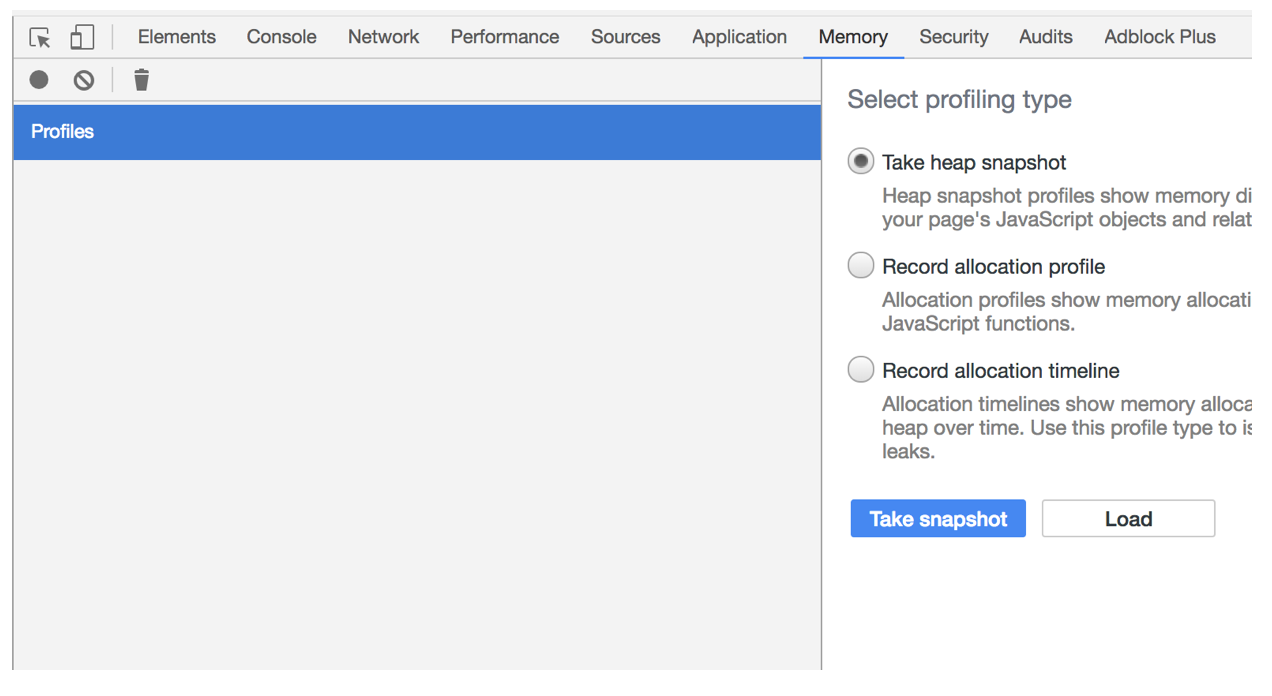
Task: Choose the Record allocation profile radio
Action: 861,266
